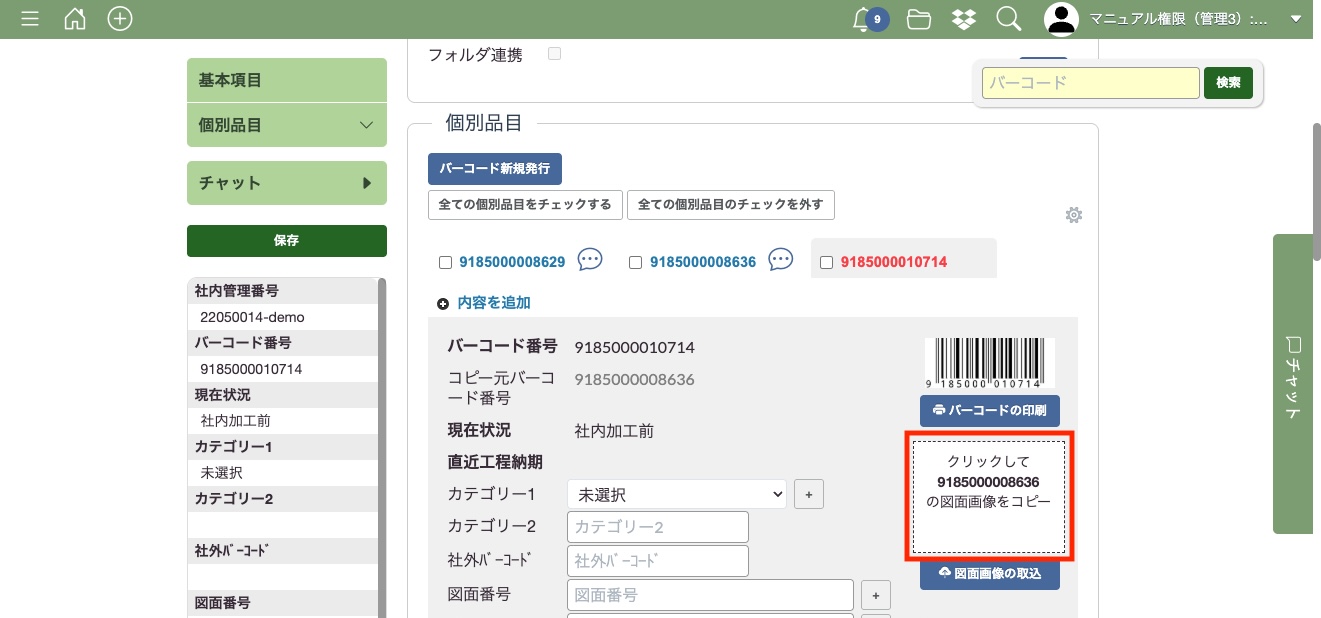Open the カテゴリー1 dropdown
This screenshot has width=1321, height=618.
pyautogui.click(x=676, y=494)
